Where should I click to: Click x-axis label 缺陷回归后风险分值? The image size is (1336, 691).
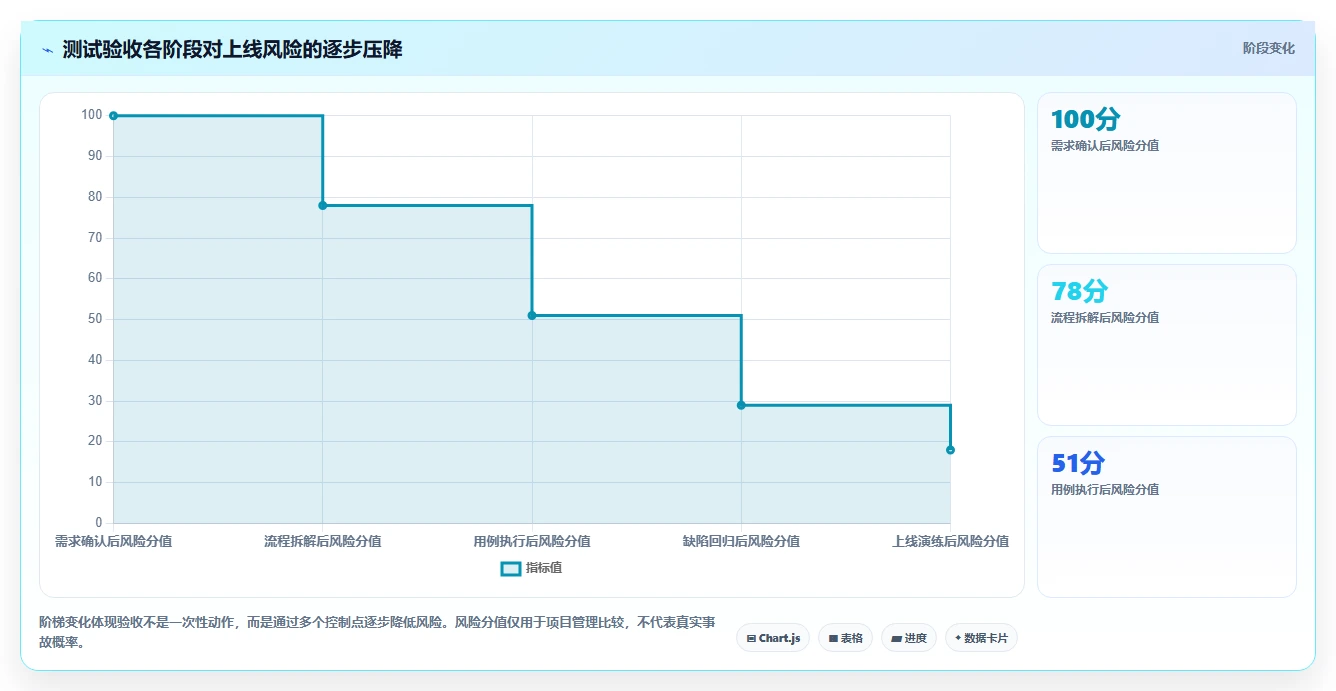pyautogui.click(x=741, y=541)
